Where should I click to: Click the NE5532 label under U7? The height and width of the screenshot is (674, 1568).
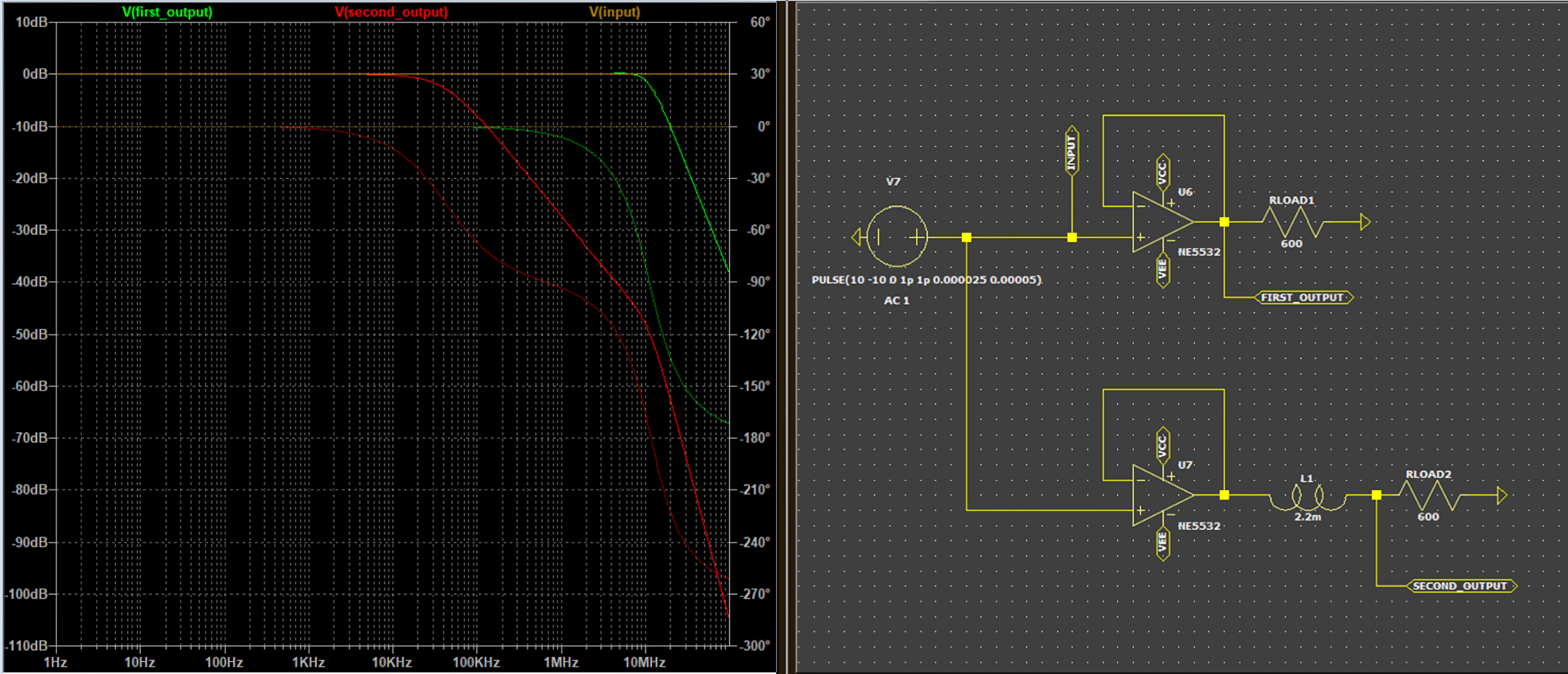click(1199, 526)
